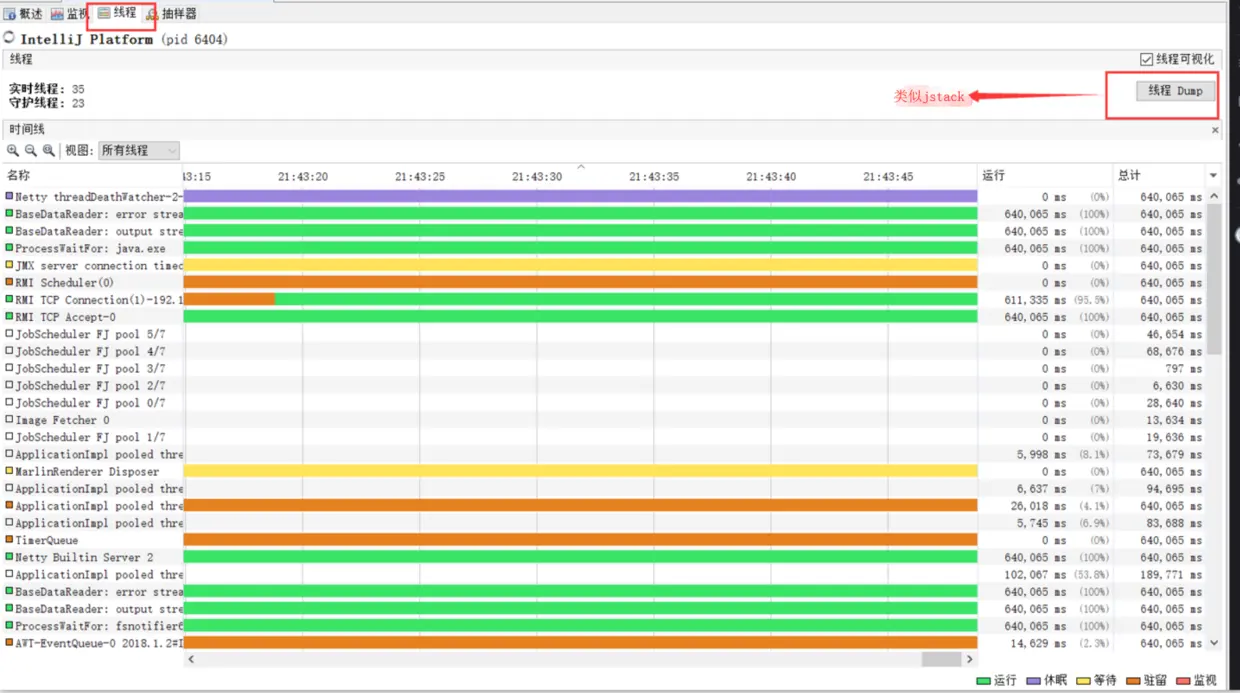Click the orange 驻留 legend swatch
The width and height of the screenshot is (1240, 693).
point(1133,681)
